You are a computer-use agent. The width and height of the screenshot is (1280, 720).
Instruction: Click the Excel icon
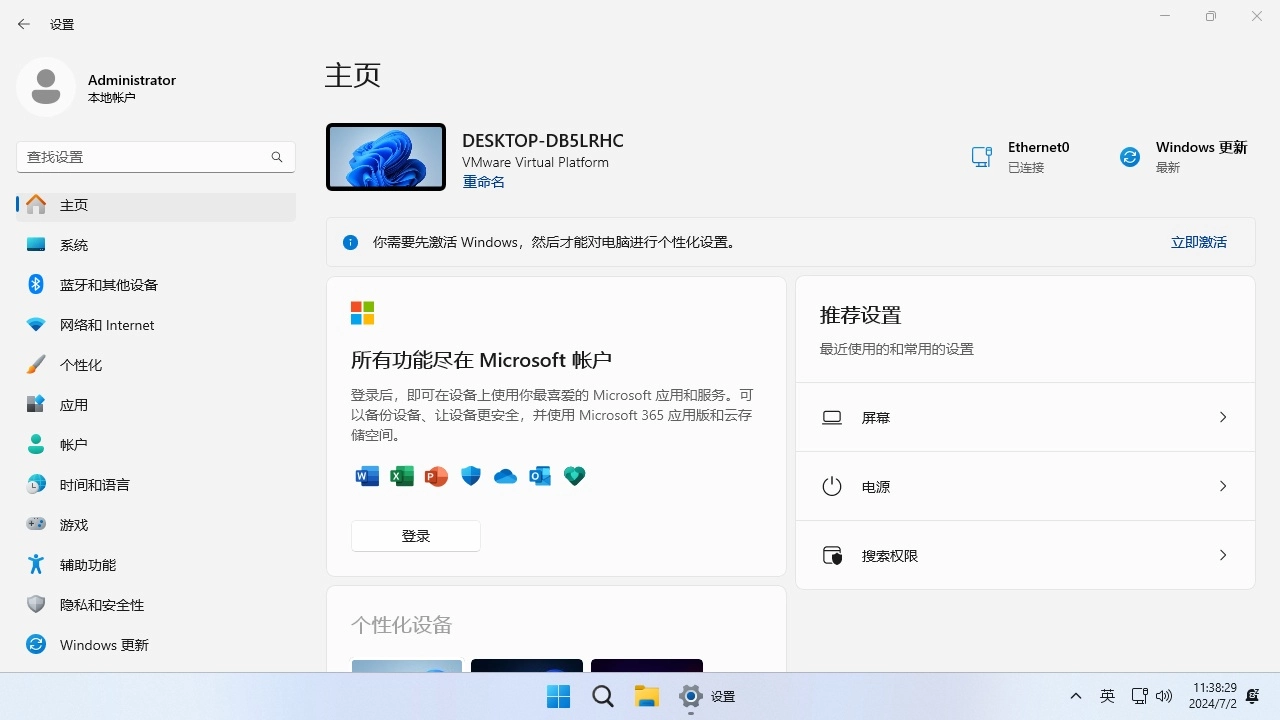(x=401, y=476)
